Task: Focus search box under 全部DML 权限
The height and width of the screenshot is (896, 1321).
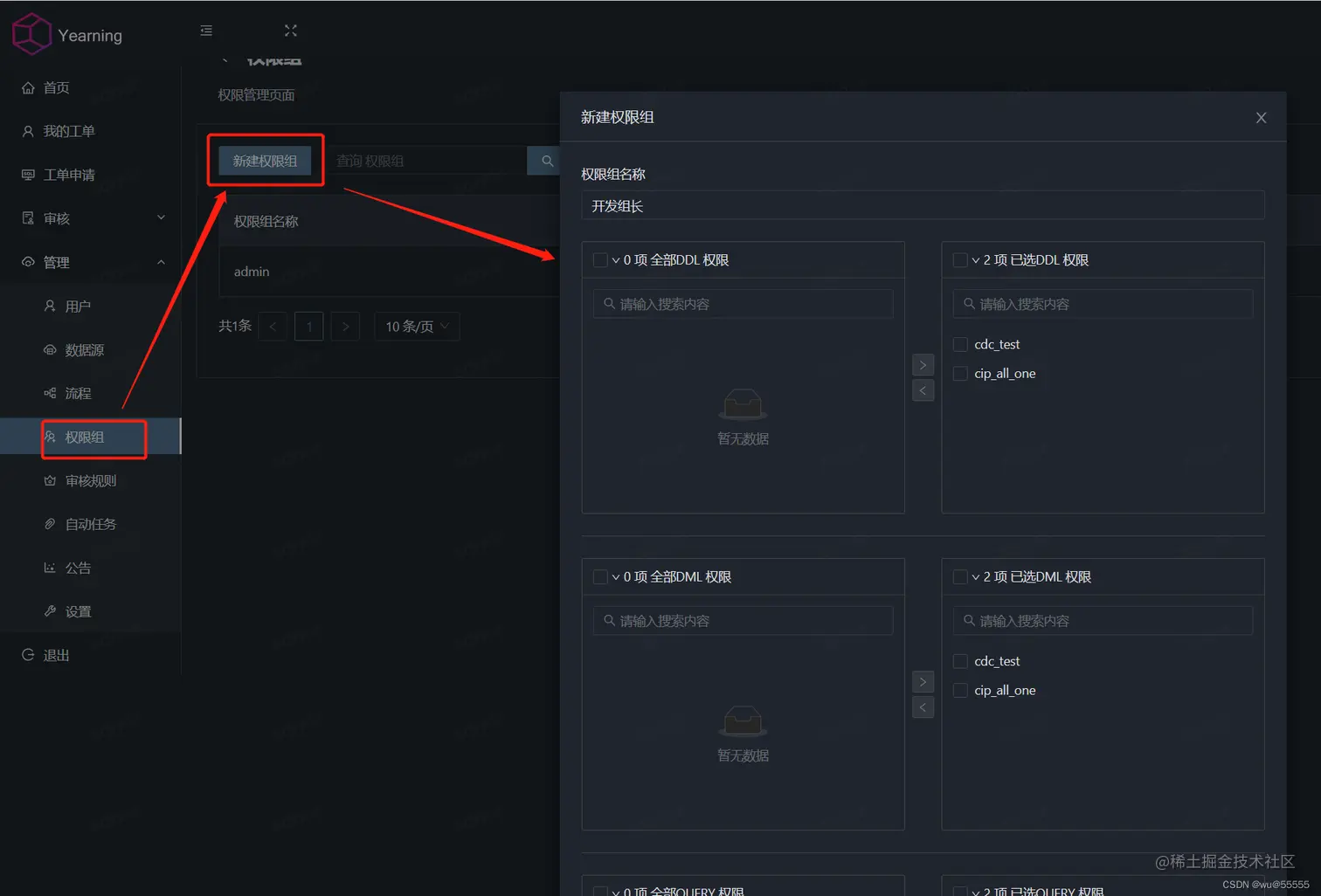Action: point(743,621)
